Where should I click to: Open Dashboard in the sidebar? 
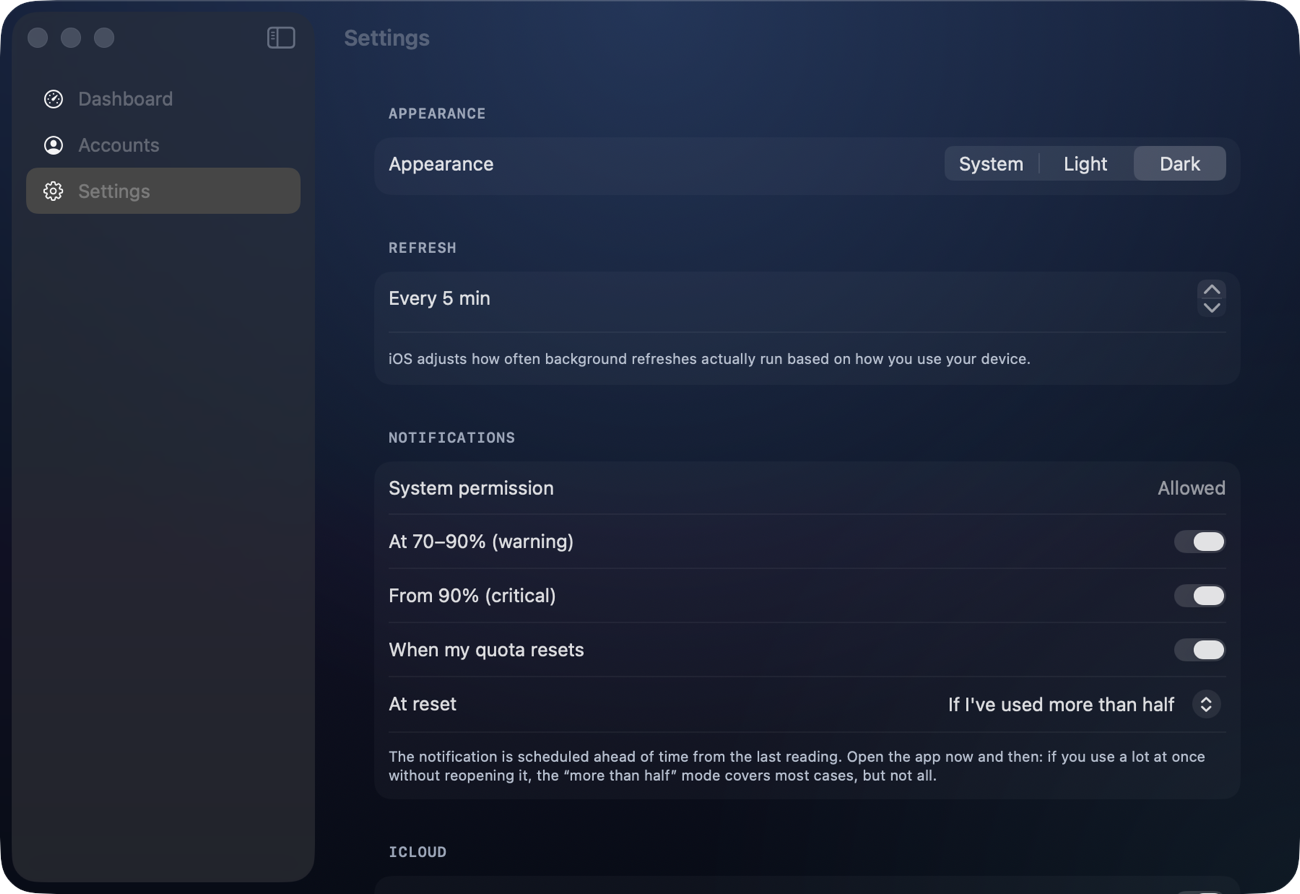pos(163,99)
